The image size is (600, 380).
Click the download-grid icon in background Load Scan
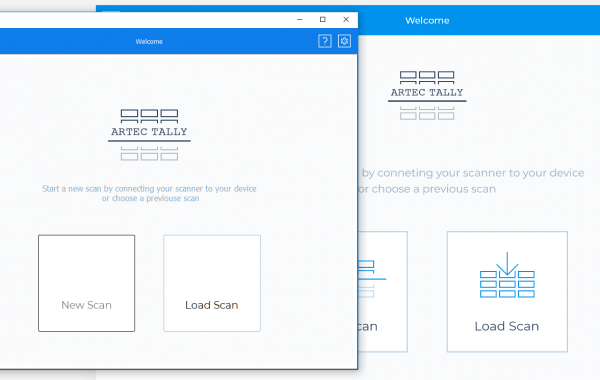tap(507, 275)
